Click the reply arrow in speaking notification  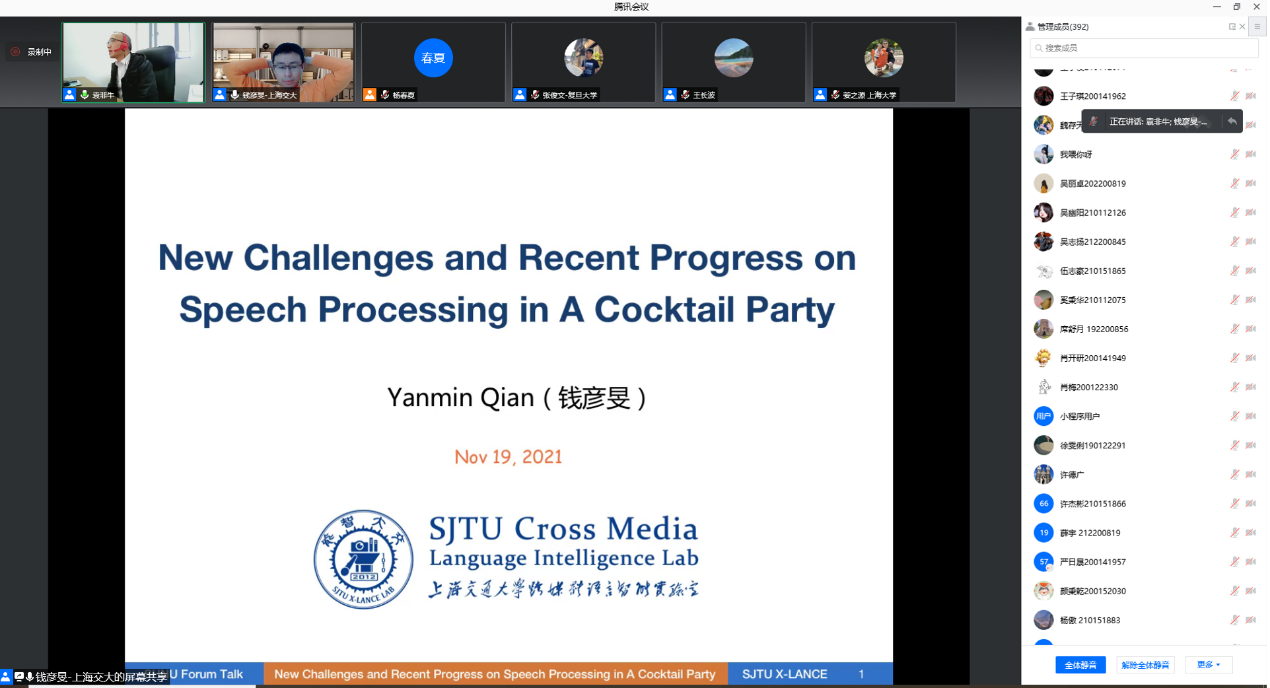point(1232,121)
